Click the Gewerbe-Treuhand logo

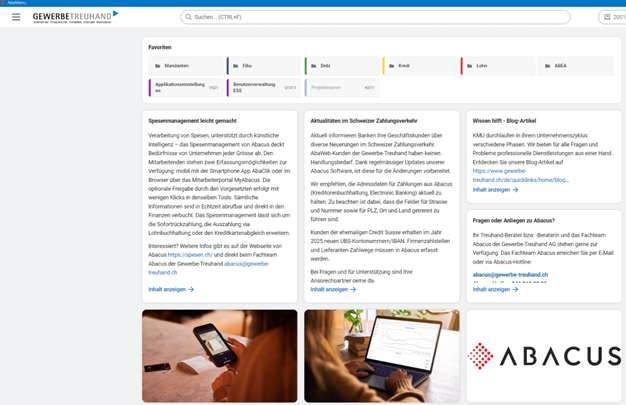(x=75, y=17)
